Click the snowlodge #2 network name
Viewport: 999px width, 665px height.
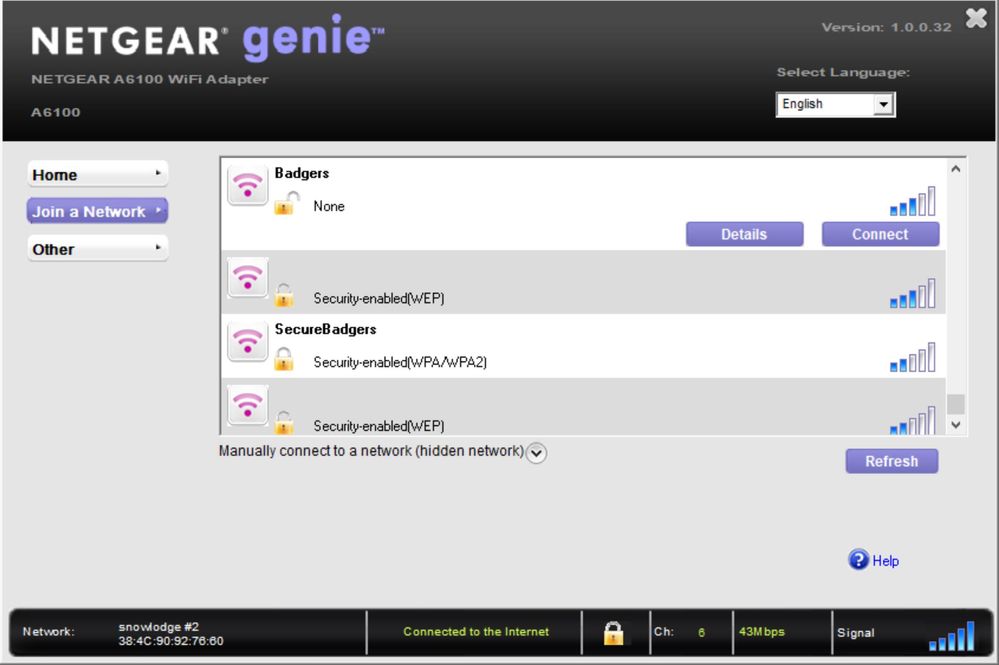(158, 627)
